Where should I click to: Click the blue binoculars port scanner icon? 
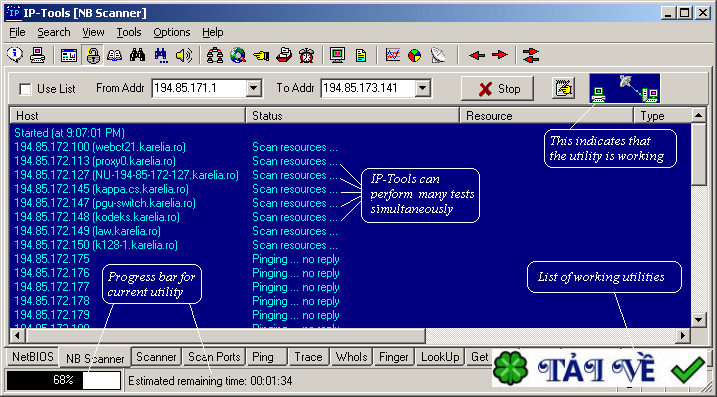click(x=161, y=55)
